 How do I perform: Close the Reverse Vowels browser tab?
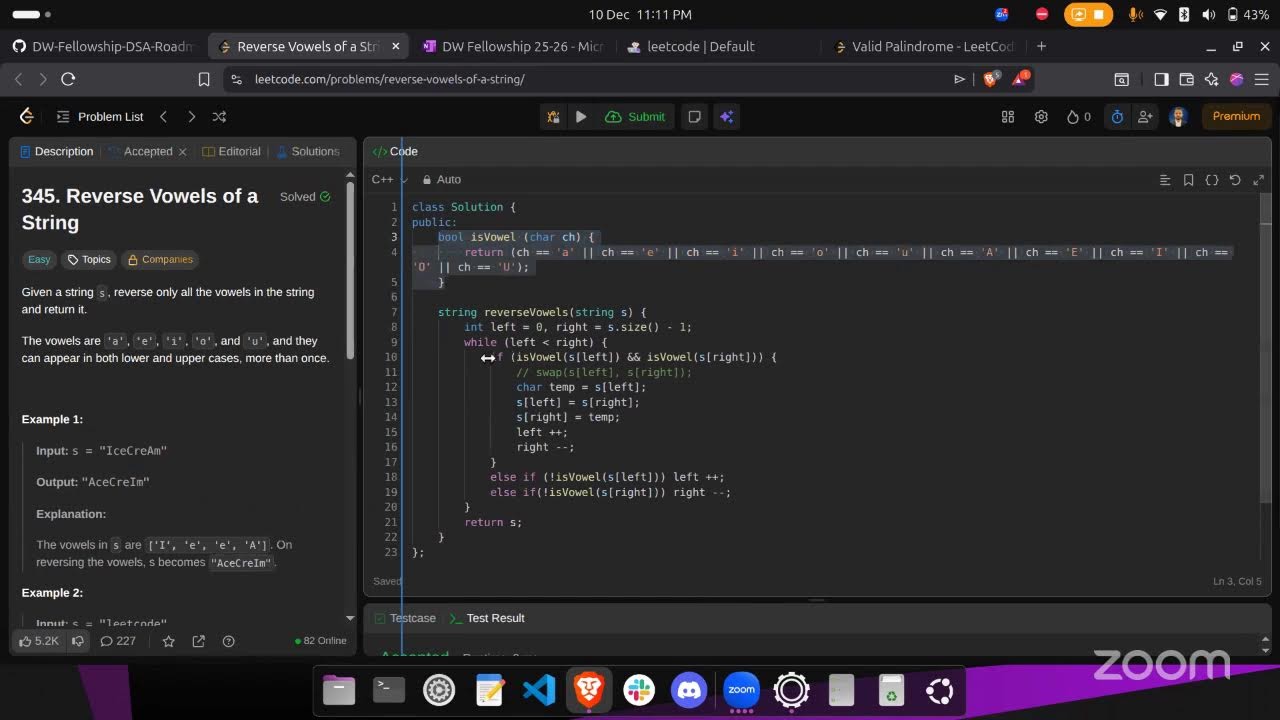coord(396,46)
